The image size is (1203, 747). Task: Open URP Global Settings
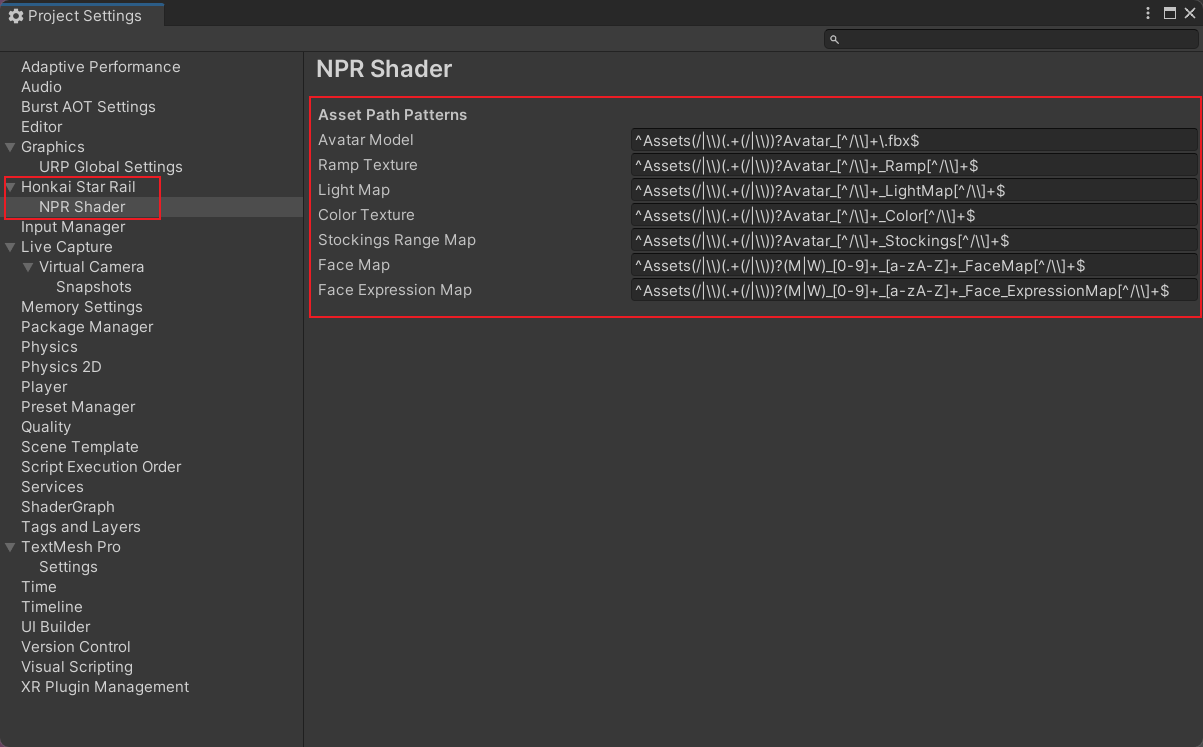111,167
